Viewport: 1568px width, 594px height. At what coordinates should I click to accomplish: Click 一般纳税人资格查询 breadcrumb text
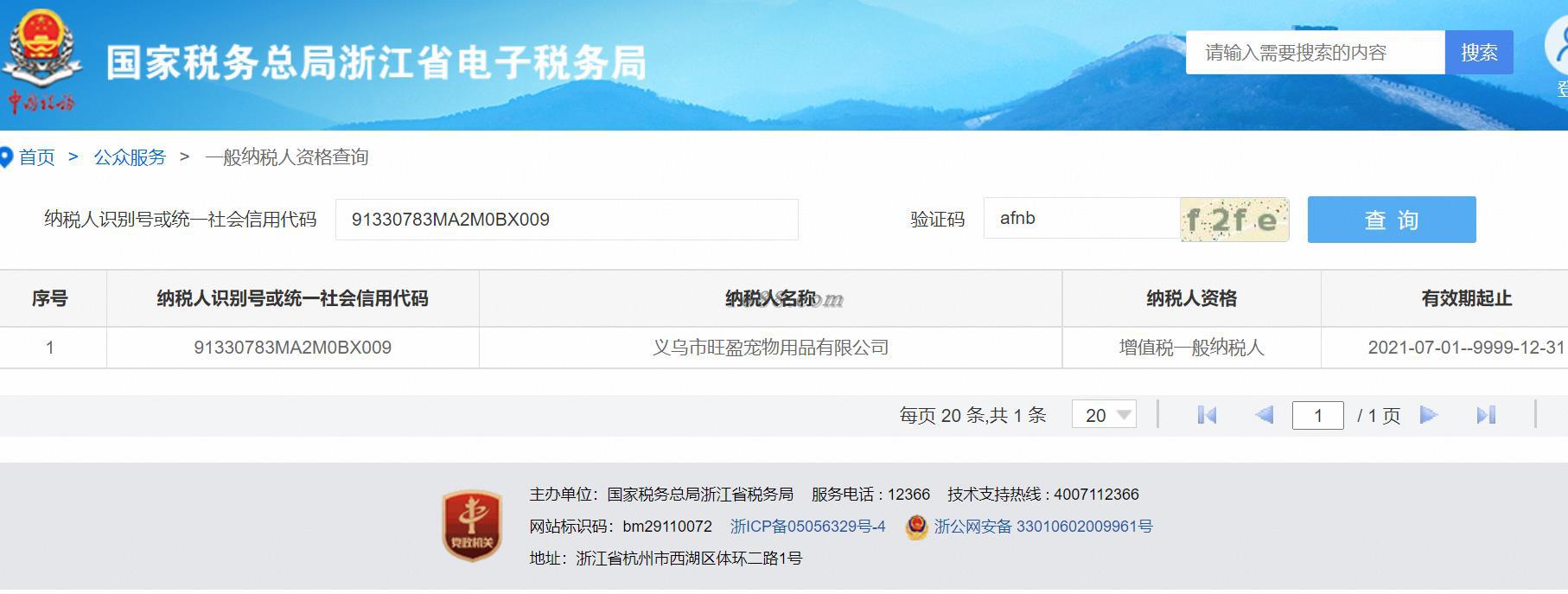point(287,157)
